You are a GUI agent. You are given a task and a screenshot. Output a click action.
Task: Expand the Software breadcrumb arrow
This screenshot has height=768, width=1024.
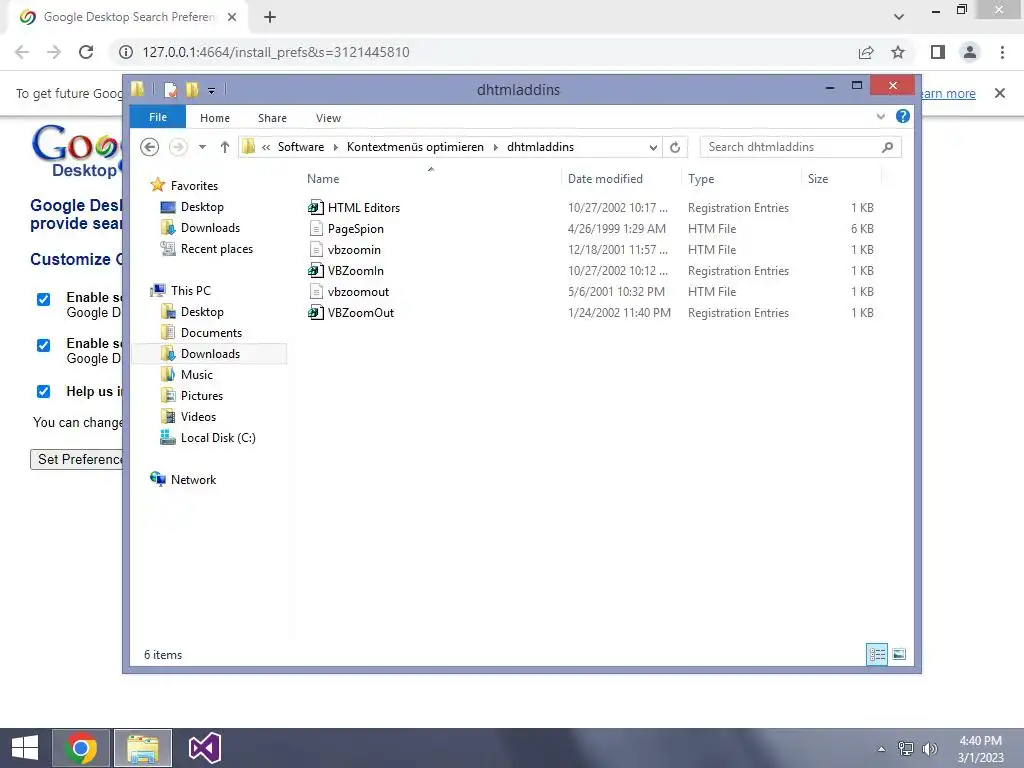point(336,147)
